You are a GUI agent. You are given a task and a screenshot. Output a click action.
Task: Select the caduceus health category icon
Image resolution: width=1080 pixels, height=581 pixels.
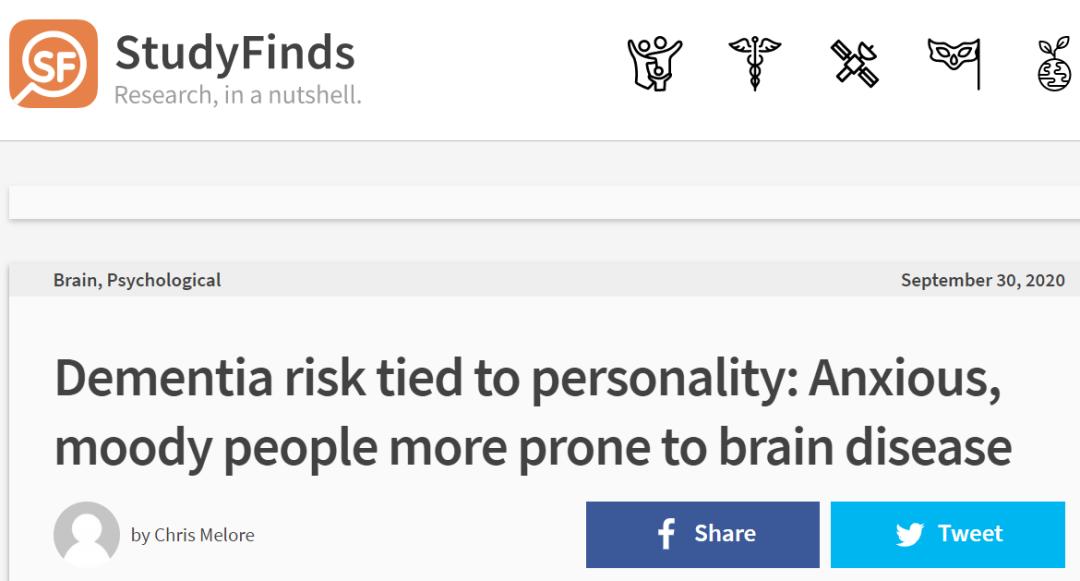coord(753,63)
